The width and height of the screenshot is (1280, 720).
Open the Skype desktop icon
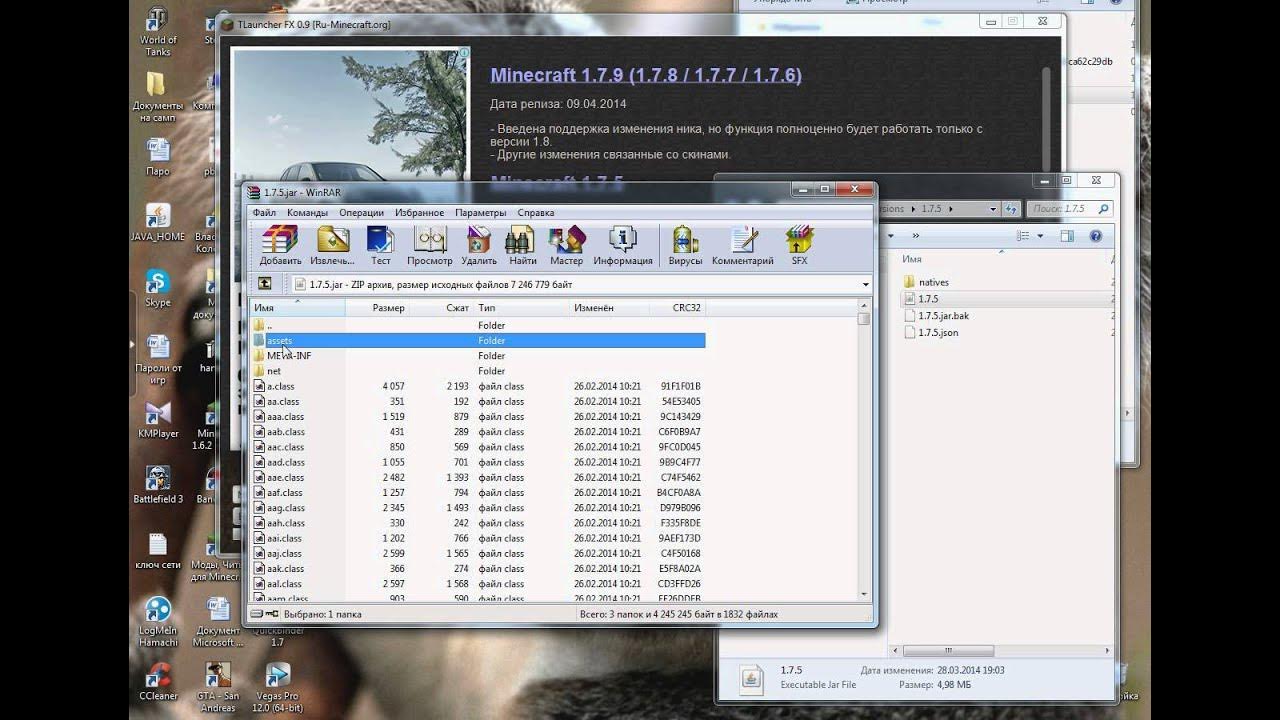[x=158, y=288]
